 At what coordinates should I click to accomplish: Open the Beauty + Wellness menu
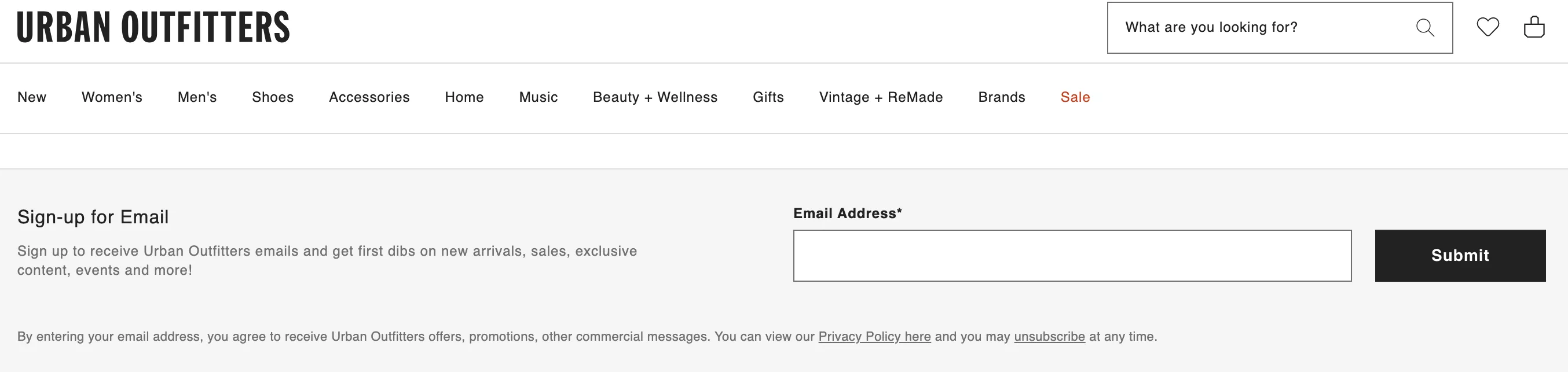click(x=655, y=97)
